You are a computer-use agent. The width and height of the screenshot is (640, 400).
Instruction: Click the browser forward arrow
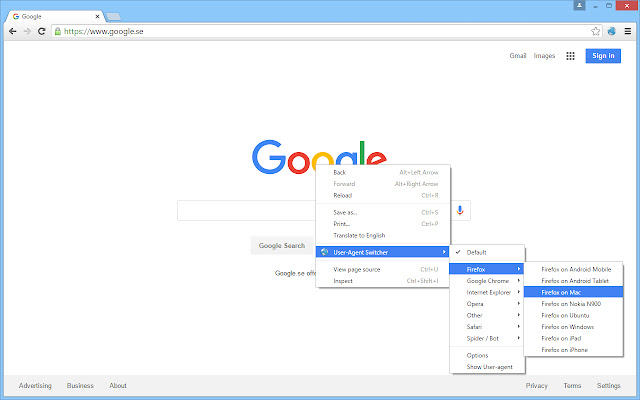coord(27,31)
